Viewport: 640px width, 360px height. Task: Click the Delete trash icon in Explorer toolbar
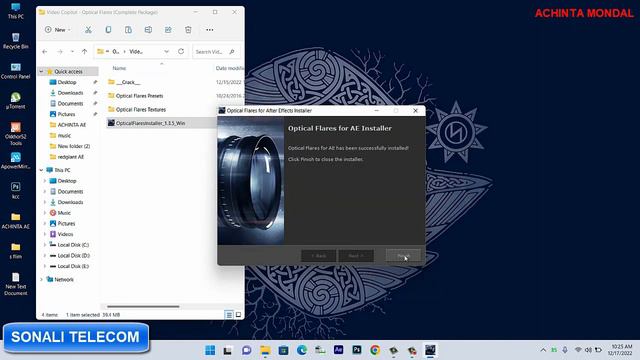[188, 30]
